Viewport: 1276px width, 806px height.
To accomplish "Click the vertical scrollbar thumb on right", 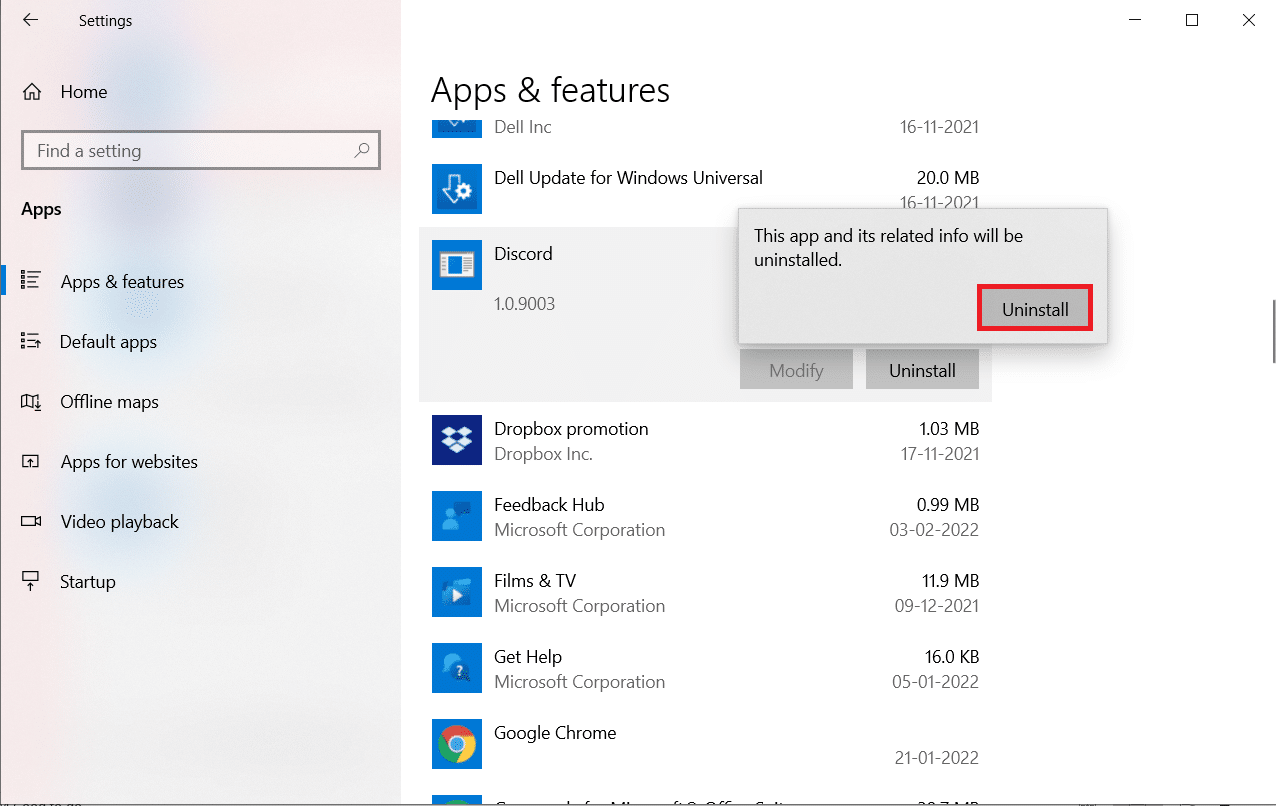I will [1272, 331].
